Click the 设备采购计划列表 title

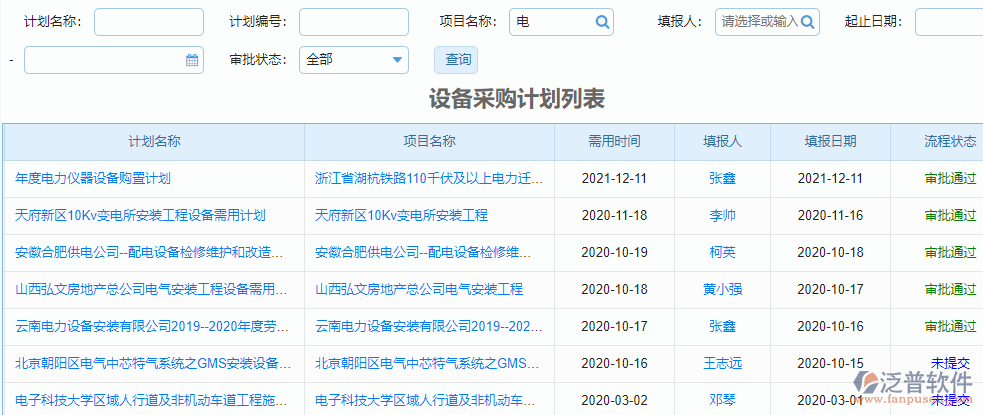click(517, 100)
